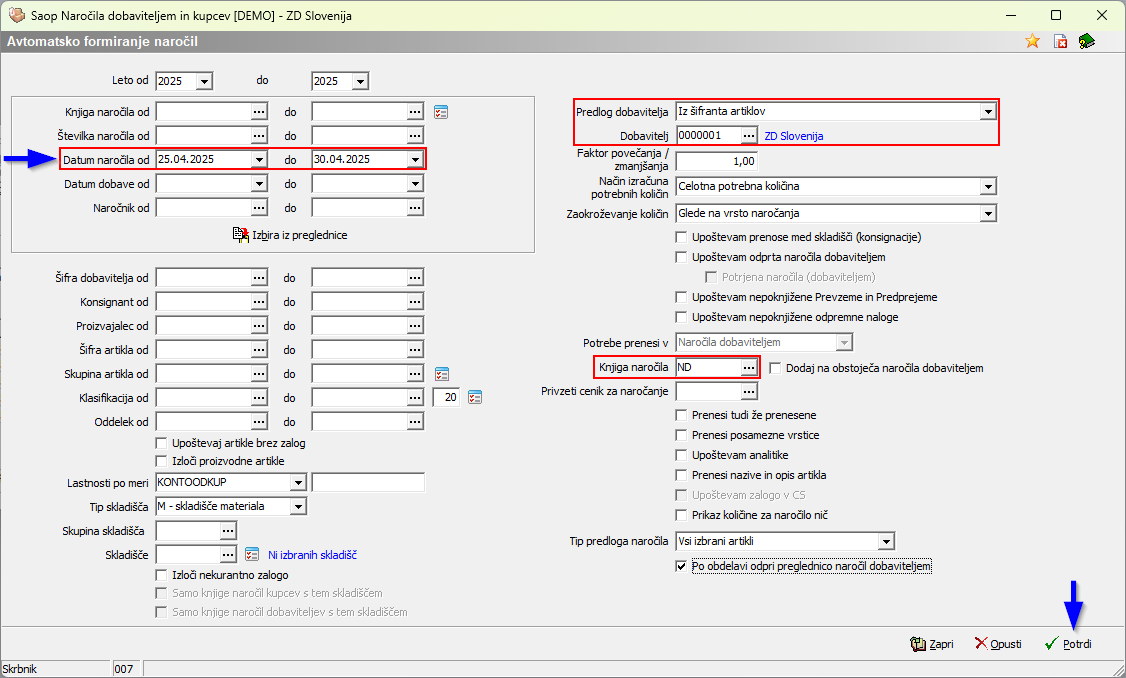Screen dimensions: 1126x678
Task: Open date picker for Datum naročila od 25.04.2025
Action: point(259,159)
